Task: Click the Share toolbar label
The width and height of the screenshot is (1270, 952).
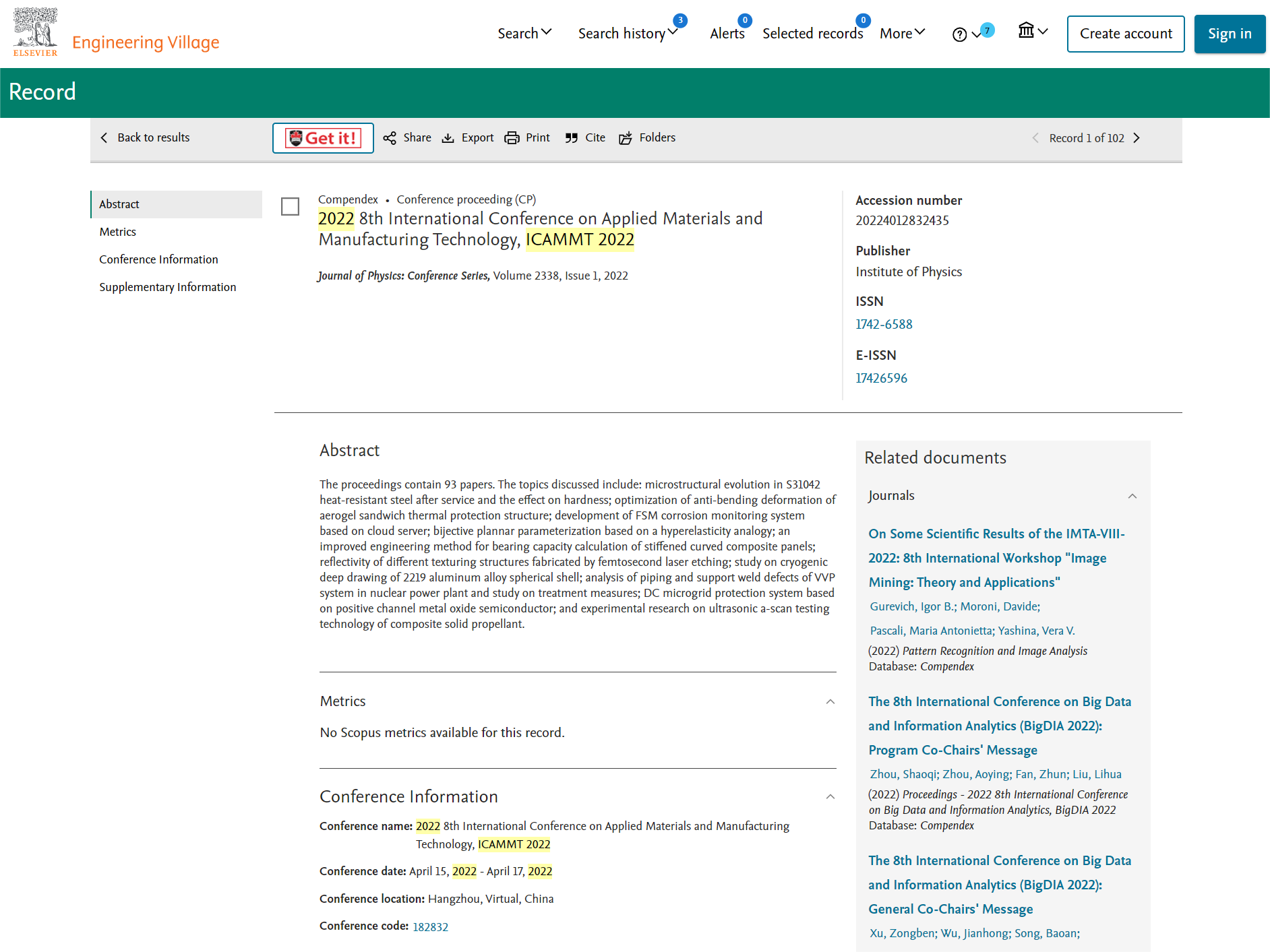Action: pyautogui.click(x=417, y=137)
